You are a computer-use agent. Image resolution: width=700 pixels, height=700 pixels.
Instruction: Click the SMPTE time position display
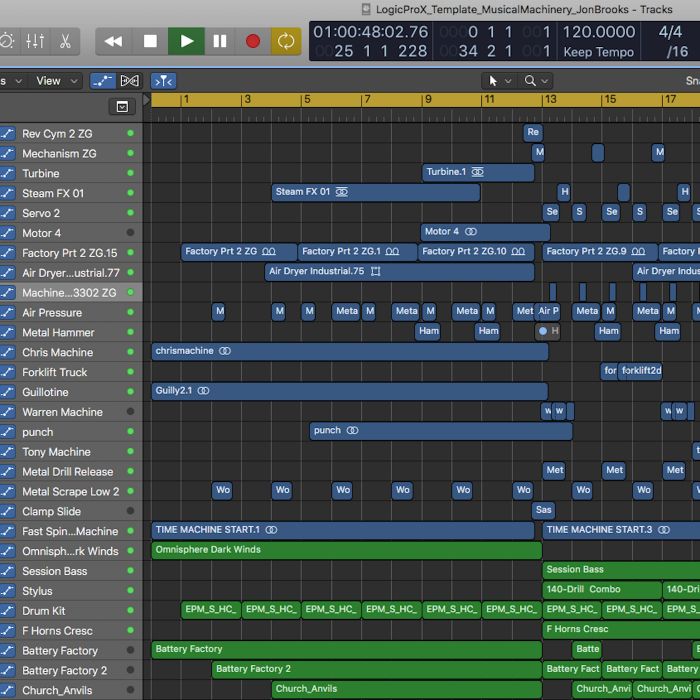pyautogui.click(x=371, y=32)
